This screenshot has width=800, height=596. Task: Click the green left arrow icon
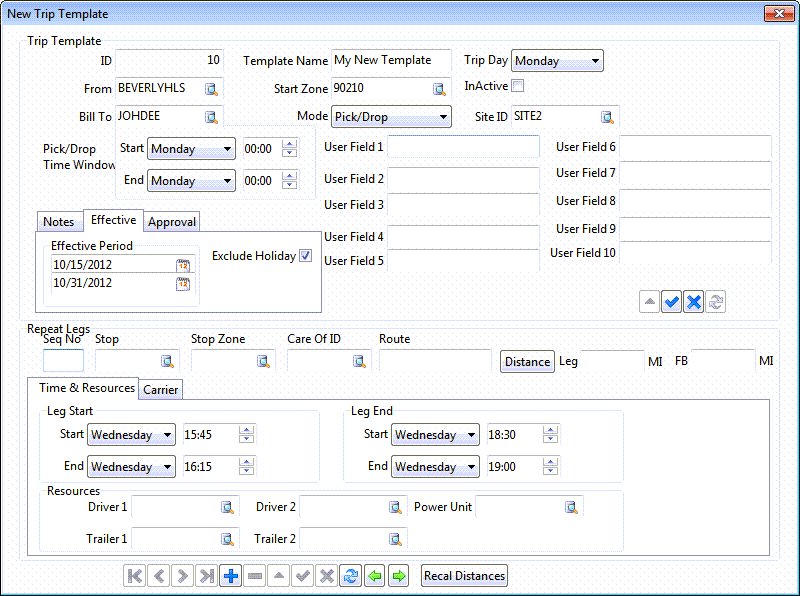tap(375, 576)
